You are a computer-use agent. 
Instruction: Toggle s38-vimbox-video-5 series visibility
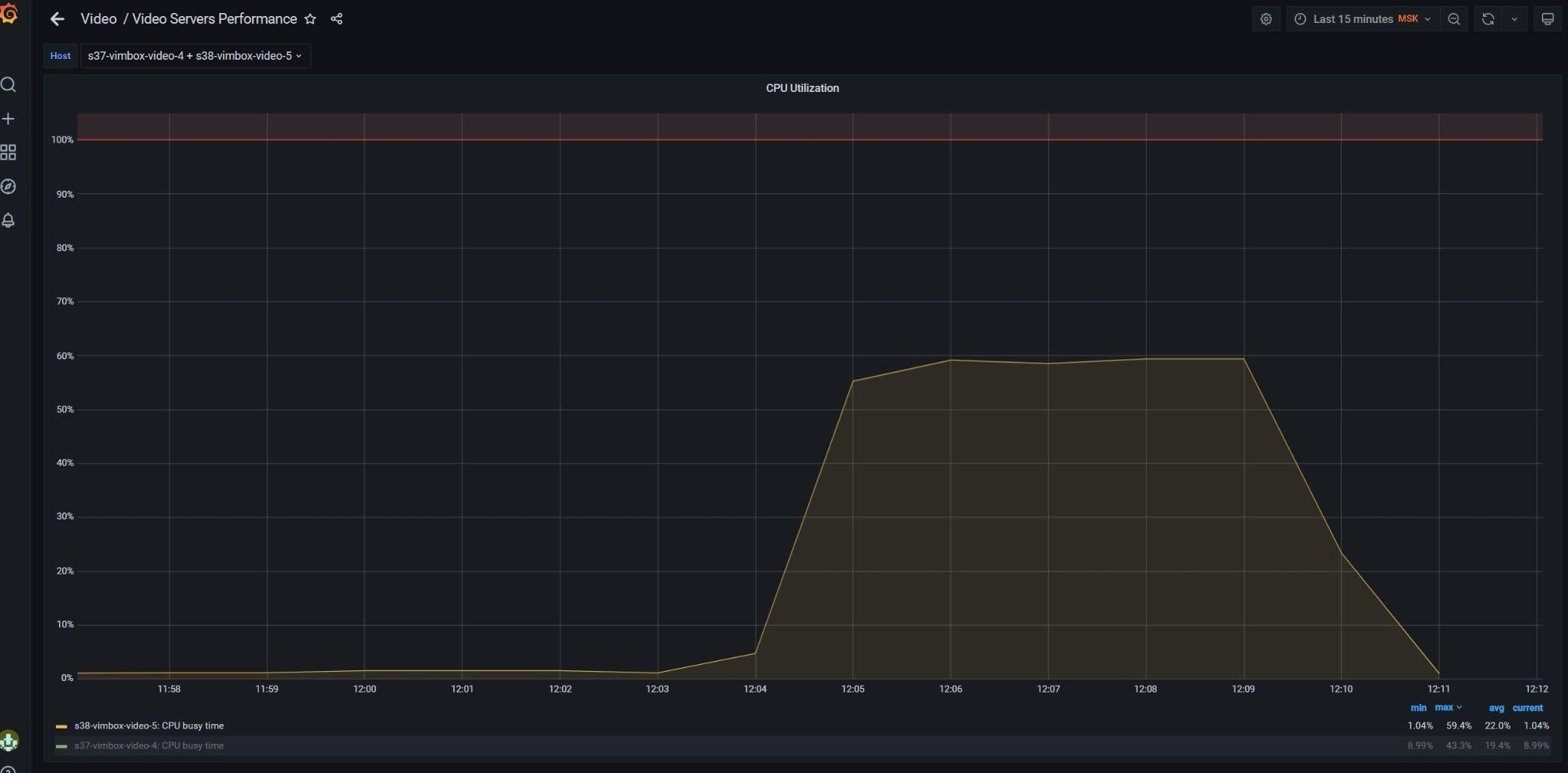[x=149, y=726]
